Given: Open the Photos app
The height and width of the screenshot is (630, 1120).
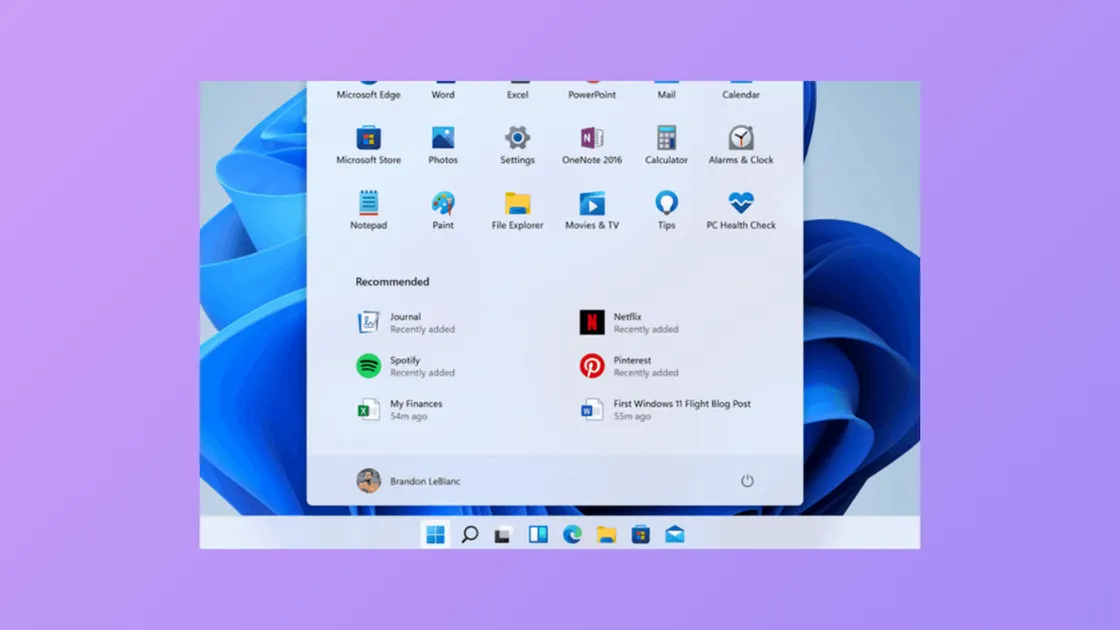Looking at the screenshot, I should (442, 144).
